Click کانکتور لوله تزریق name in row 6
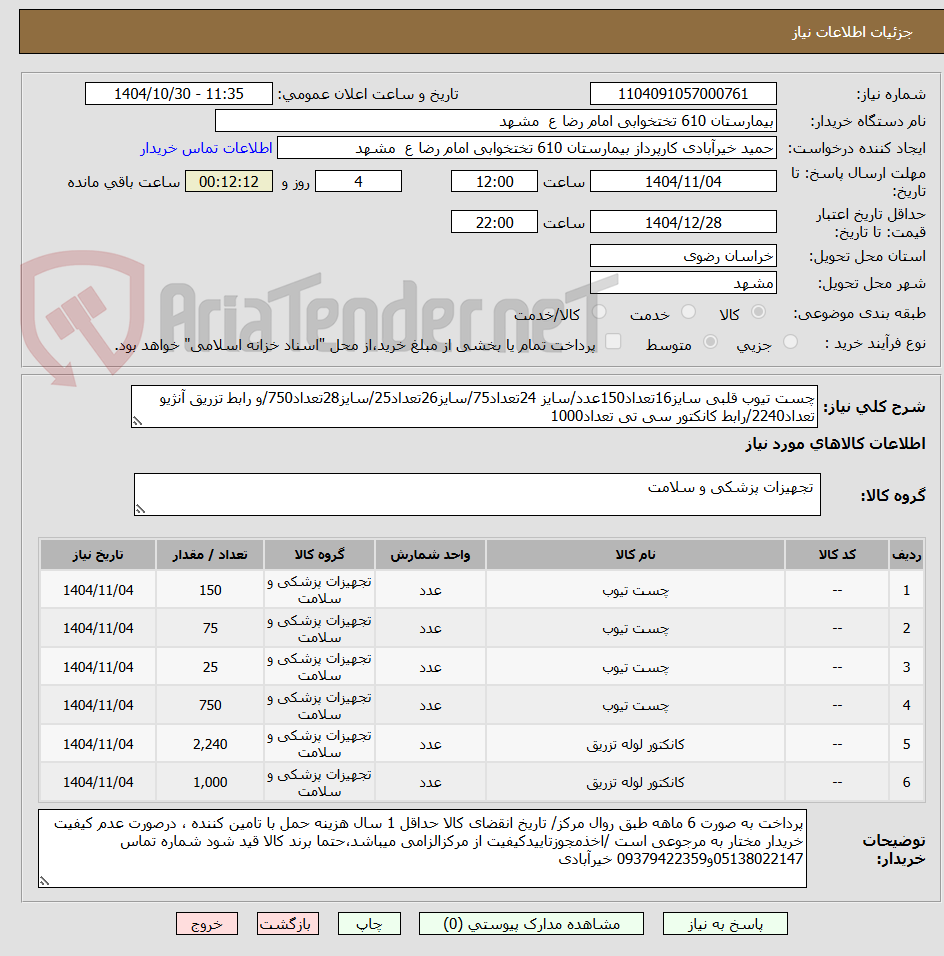 pos(635,782)
